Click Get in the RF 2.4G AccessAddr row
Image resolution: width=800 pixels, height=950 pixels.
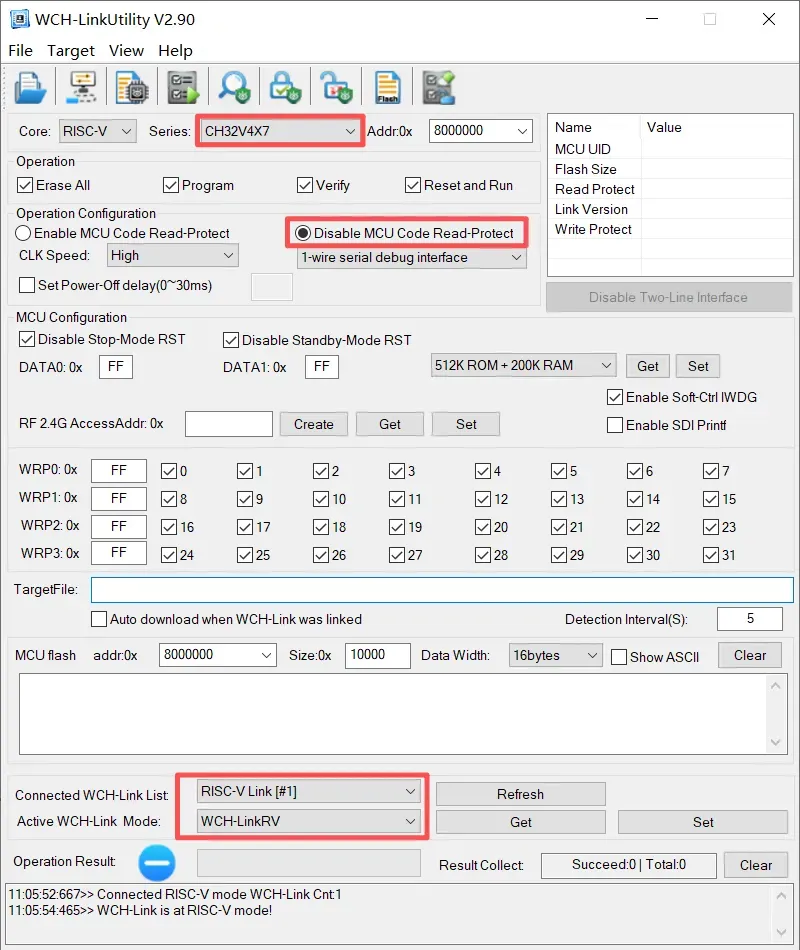pyautogui.click(x=390, y=424)
